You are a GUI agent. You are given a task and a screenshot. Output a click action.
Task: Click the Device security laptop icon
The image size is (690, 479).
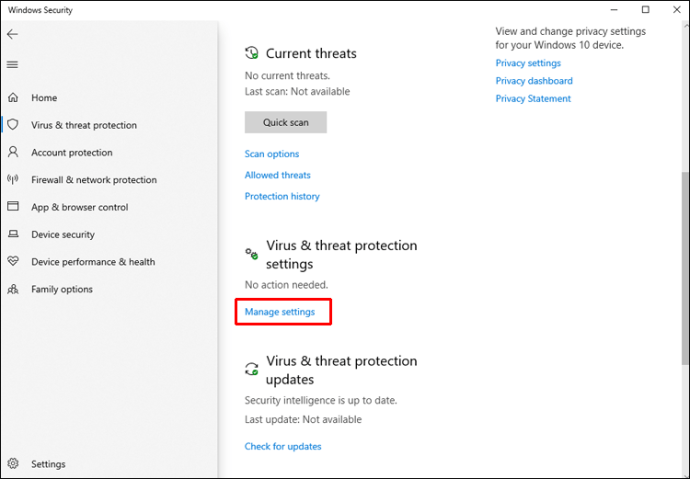(13, 234)
